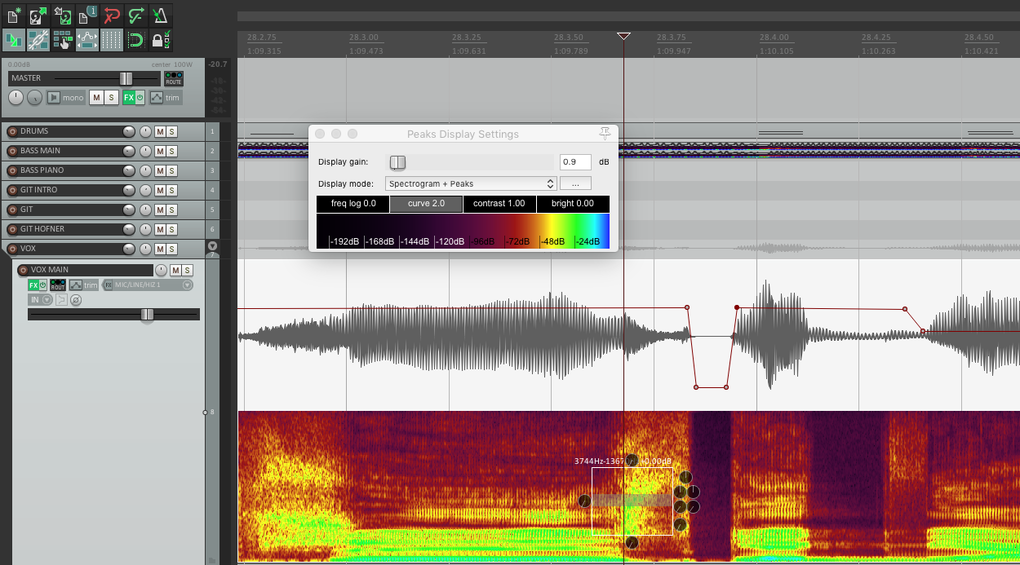
Task: Save project with the toolbar disk icon
Action: 62,16
